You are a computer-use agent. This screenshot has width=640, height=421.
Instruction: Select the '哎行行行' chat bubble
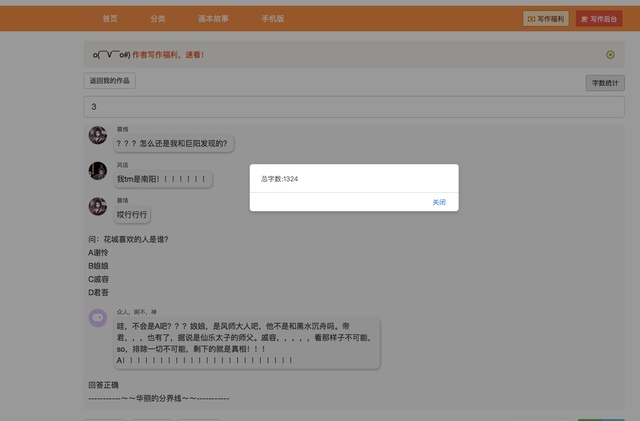[x=133, y=215]
